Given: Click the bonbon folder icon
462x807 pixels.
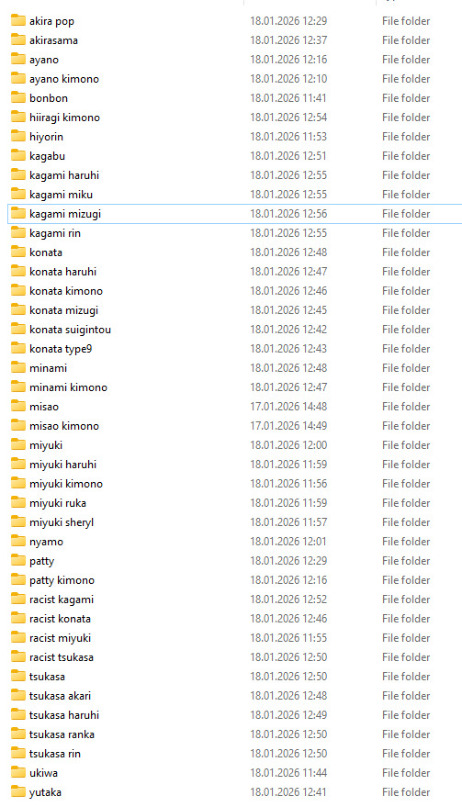Looking at the screenshot, I should (x=18, y=98).
